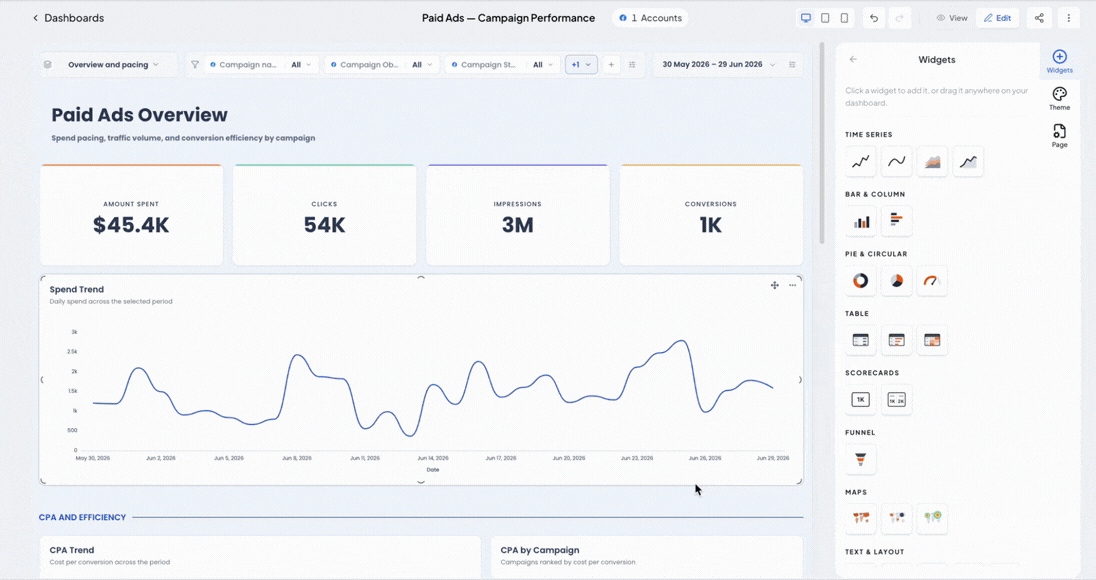This screenshot has height=580, width=1096.
Task: Open the three-dot more options menu in header
Action: click(1068, 18)
